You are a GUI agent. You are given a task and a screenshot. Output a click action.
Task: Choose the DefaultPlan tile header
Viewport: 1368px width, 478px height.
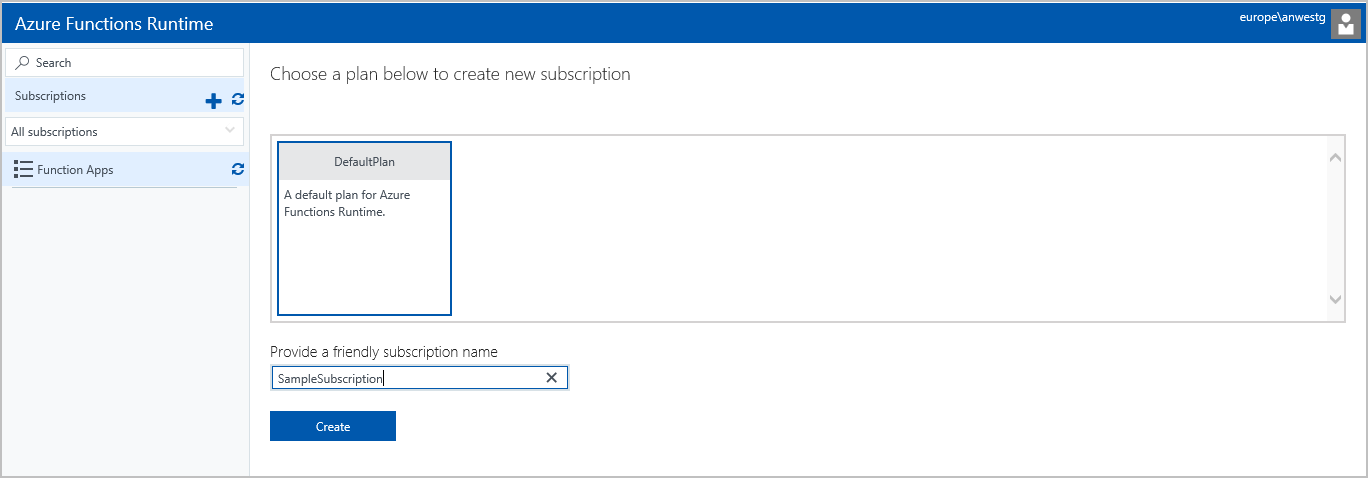click(x=364, y=162)
